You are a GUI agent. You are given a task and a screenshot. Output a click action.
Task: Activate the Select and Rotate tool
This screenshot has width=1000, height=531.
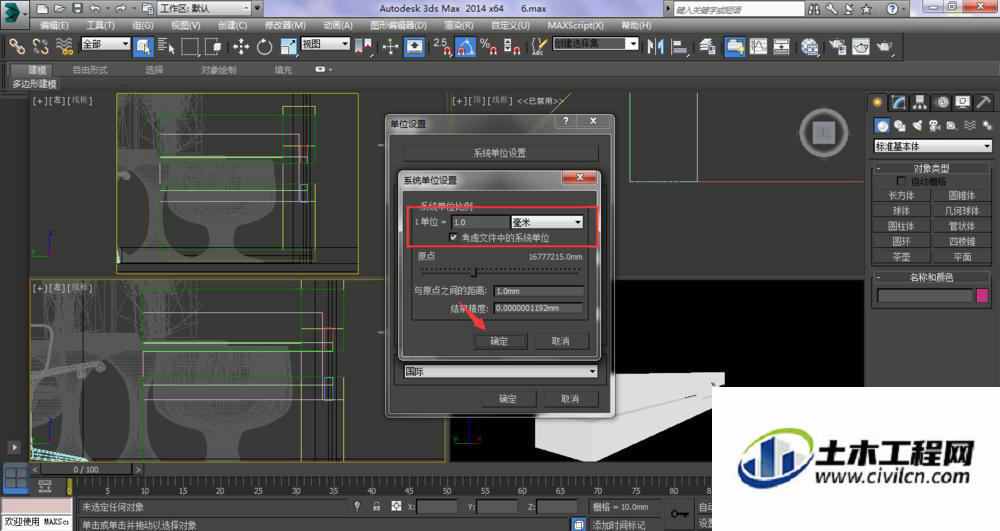pos(264,47)
